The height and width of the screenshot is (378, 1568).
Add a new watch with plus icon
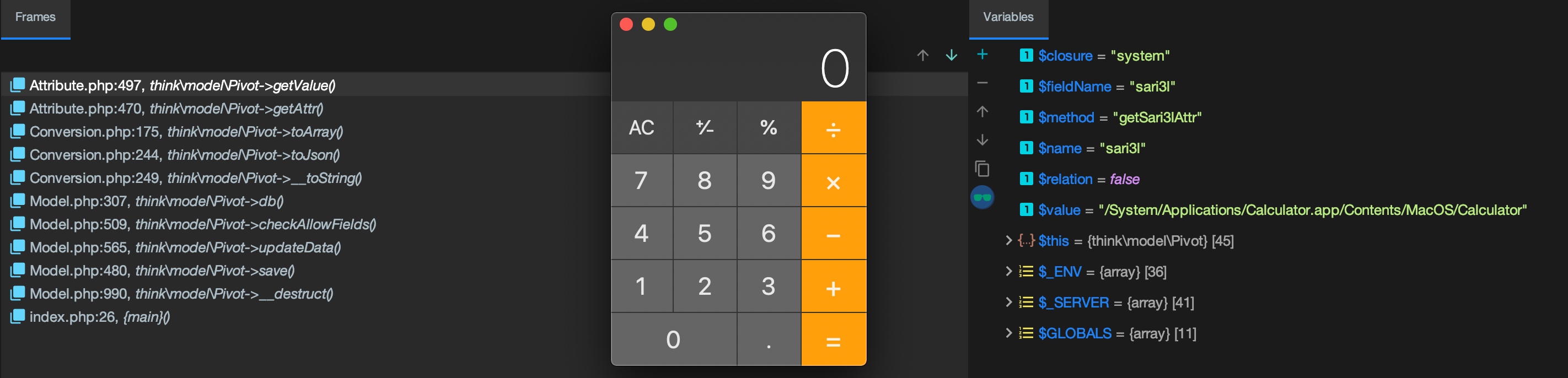pos(982,55)
